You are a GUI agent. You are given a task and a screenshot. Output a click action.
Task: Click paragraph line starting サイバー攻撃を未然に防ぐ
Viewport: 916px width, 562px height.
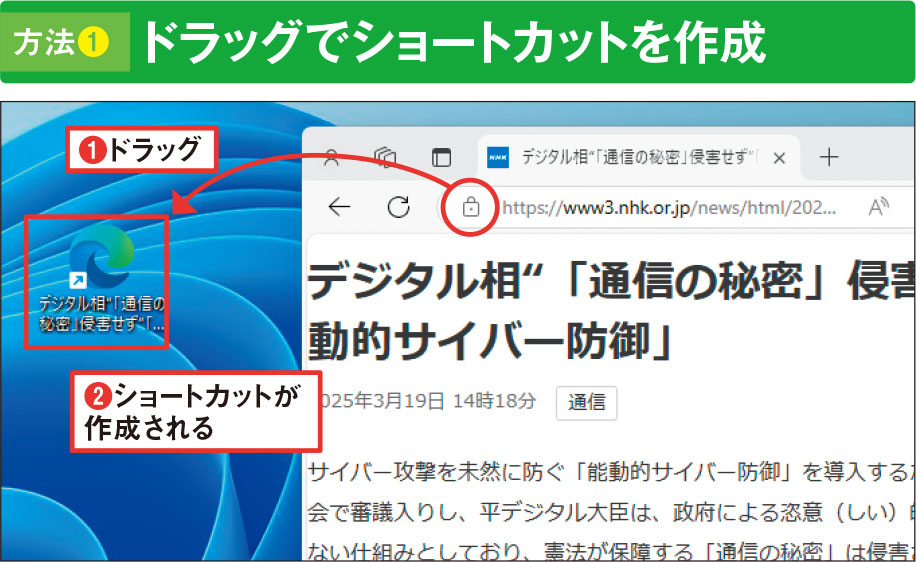[x=611, y=472]
